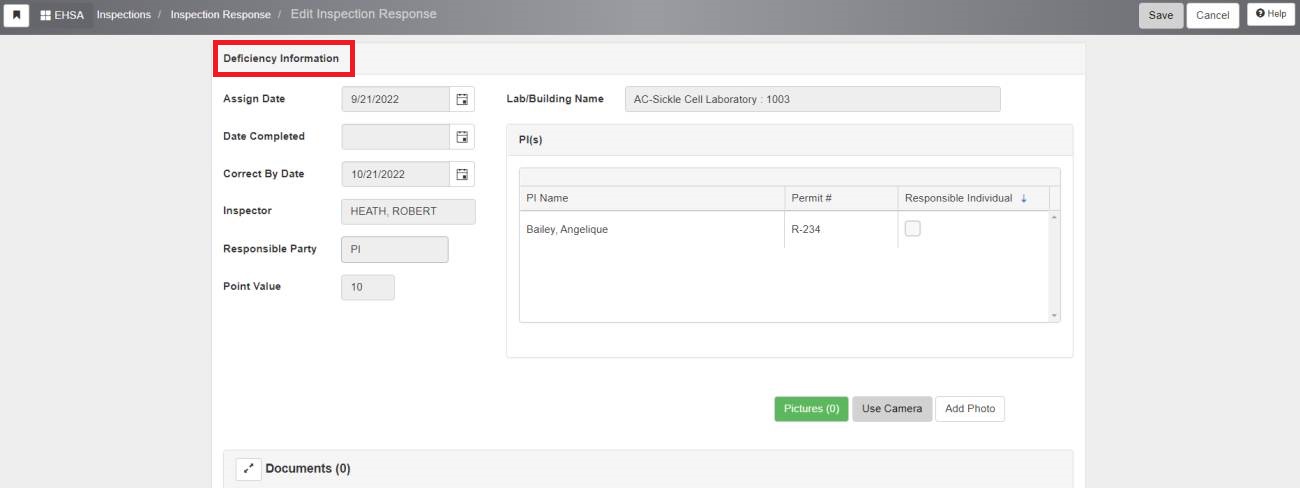This screenshot has width=1300, height=488.
Task: Click Add Photo button
Action: click(x=969, y=409)
